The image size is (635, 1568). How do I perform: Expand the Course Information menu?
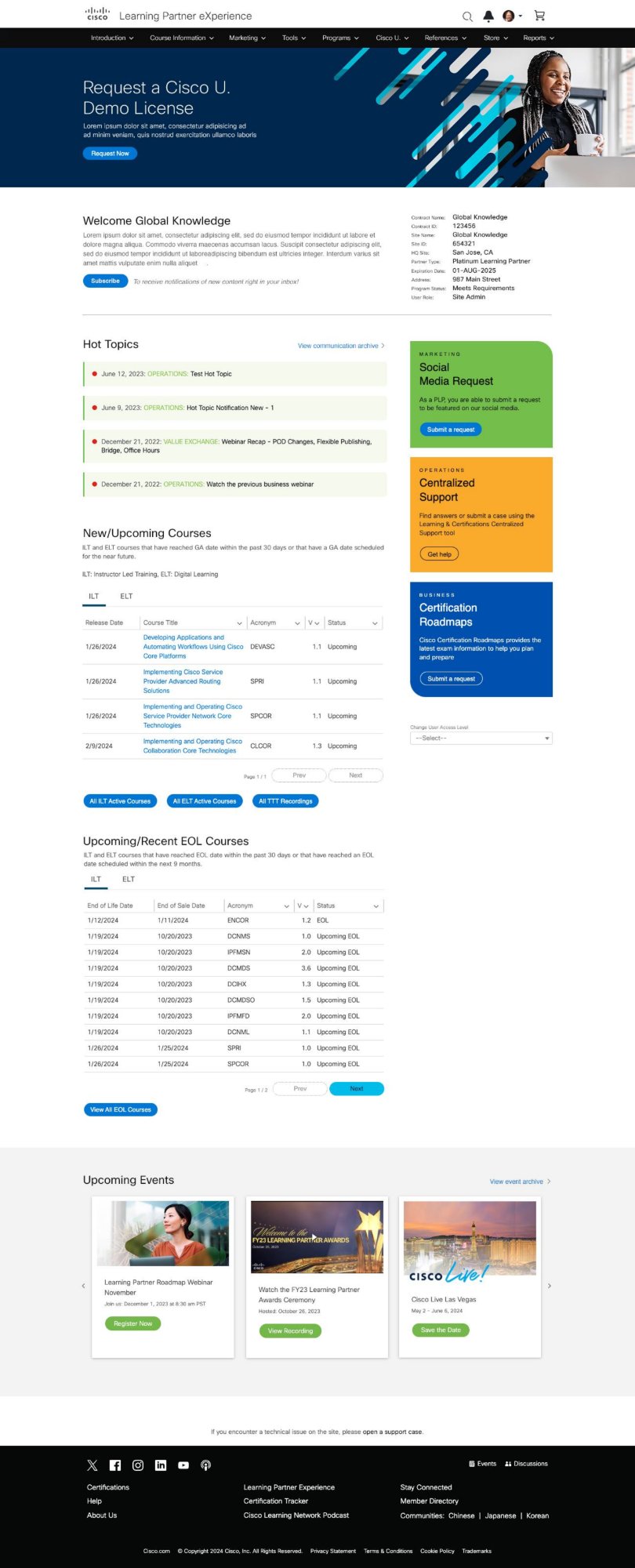point(181,38)
